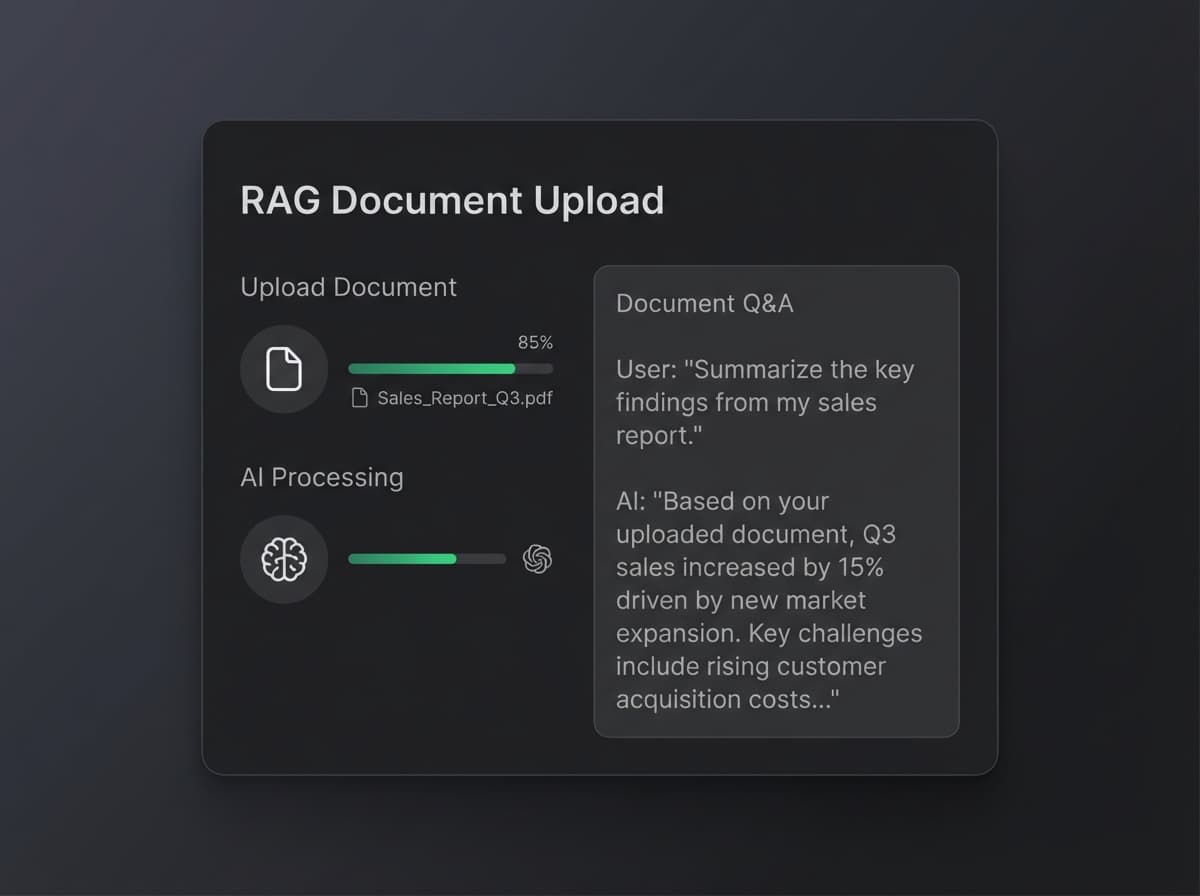The width and height of the screenshot is (1200, 896).
Task: Click the small file icon beside Sales_Report_Q3.pdf
Action: click(x=358, y=397)
